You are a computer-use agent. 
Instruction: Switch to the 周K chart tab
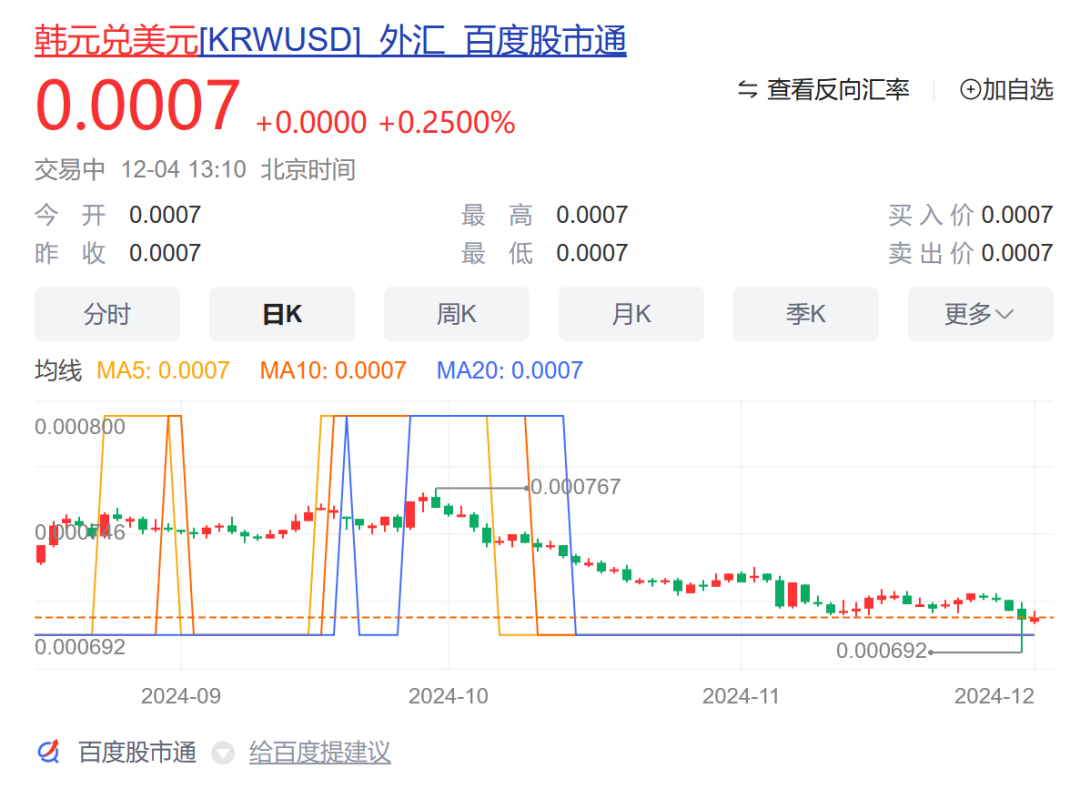coord(457,314)
